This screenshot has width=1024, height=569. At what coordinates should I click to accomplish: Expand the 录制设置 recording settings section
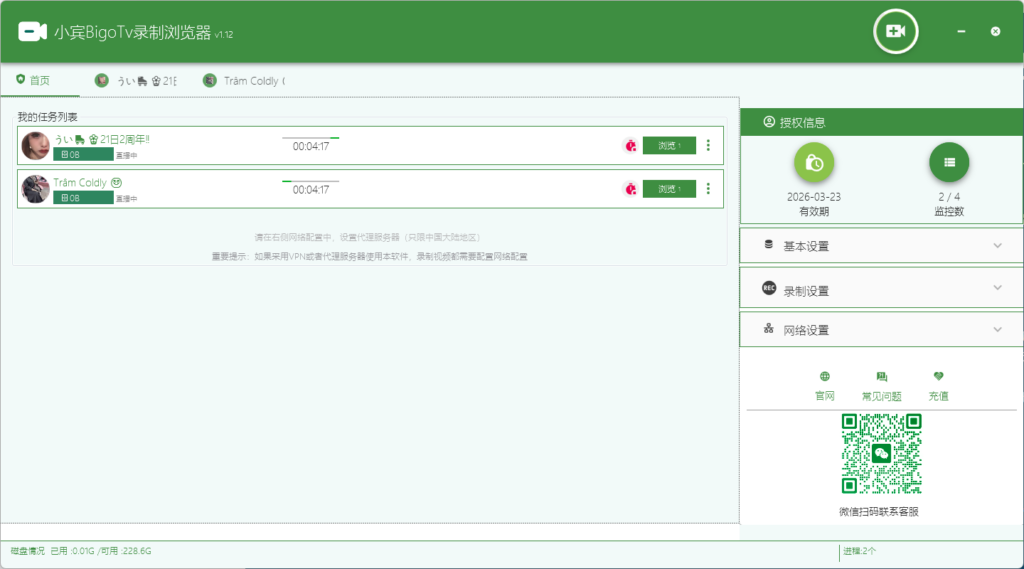pyautogui.click(x=881, y=290)
